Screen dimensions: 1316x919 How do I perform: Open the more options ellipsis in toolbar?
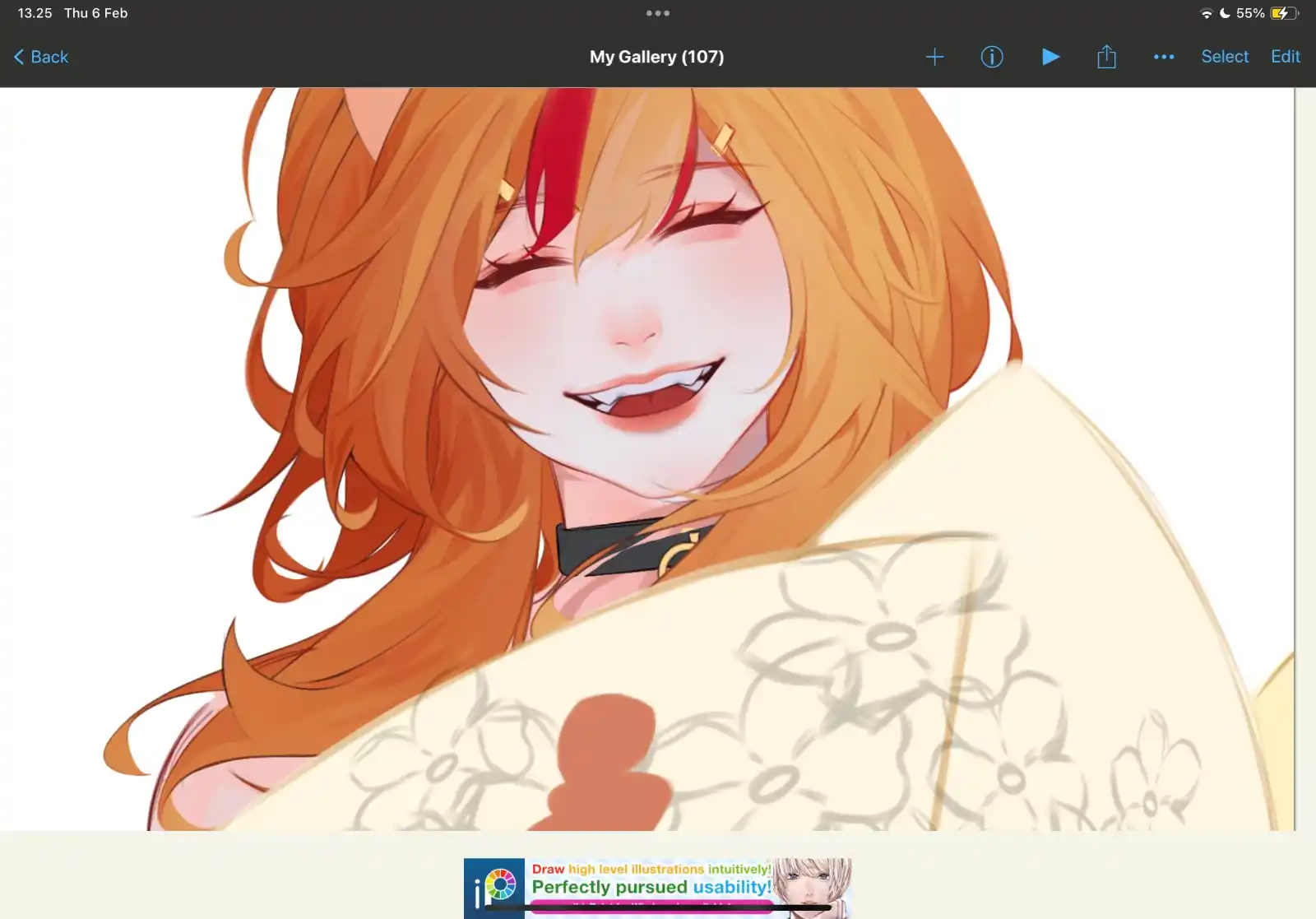coord(1164,57)
